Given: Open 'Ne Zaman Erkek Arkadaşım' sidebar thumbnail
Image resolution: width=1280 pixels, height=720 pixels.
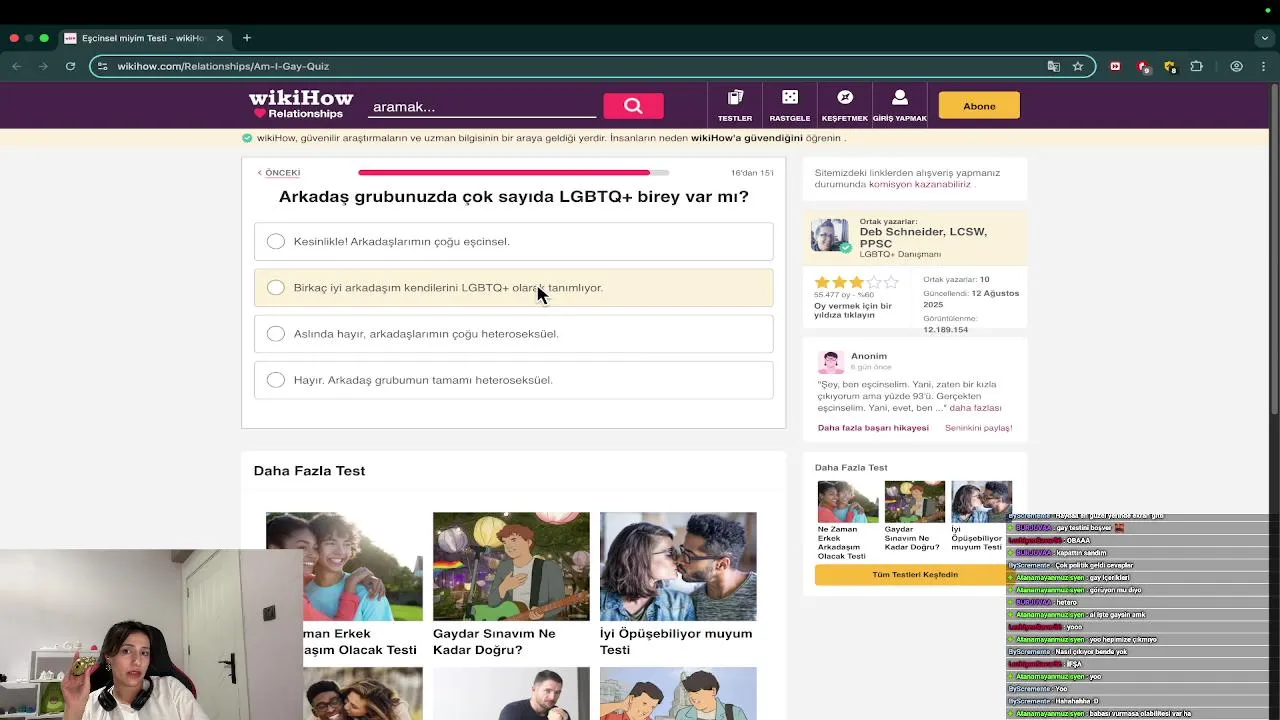Looking at the screenshot, I should point(848,502).
